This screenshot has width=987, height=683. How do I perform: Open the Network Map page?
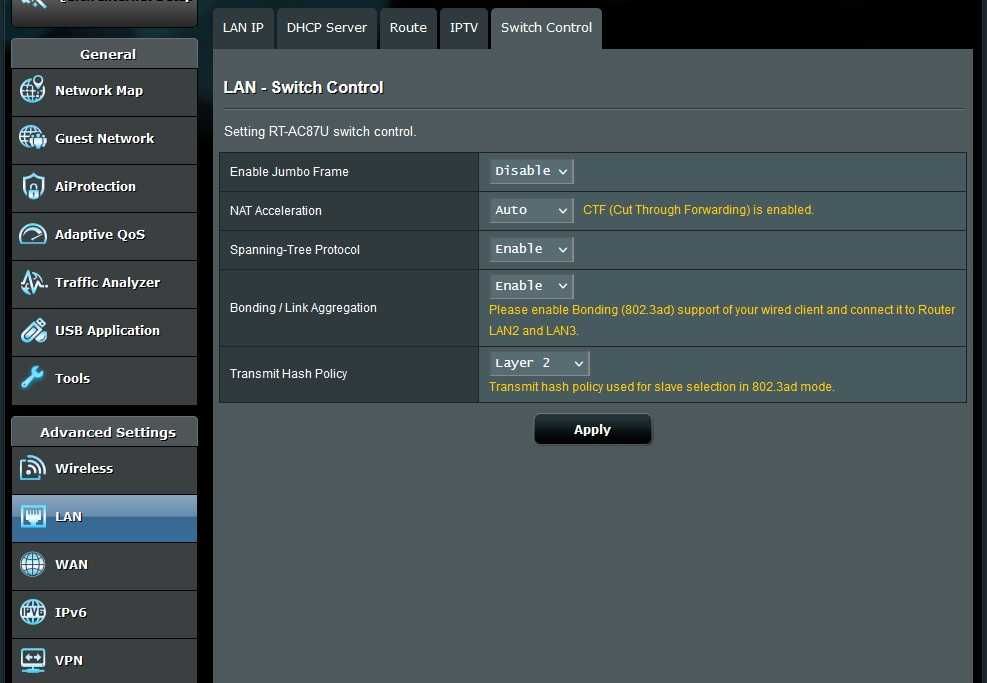pos(104,92)
